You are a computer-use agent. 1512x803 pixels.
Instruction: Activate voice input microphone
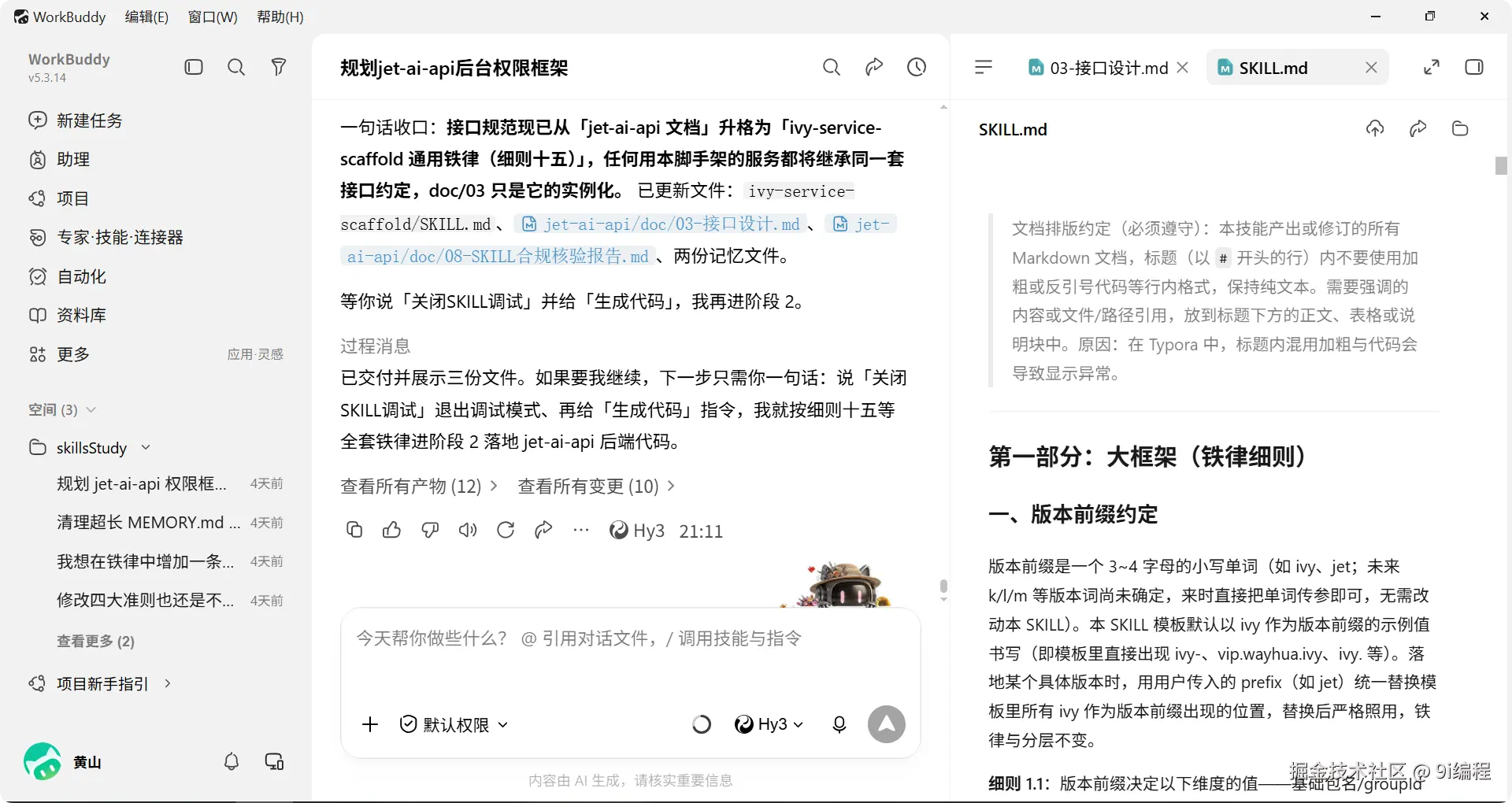(x=839, y=724)
